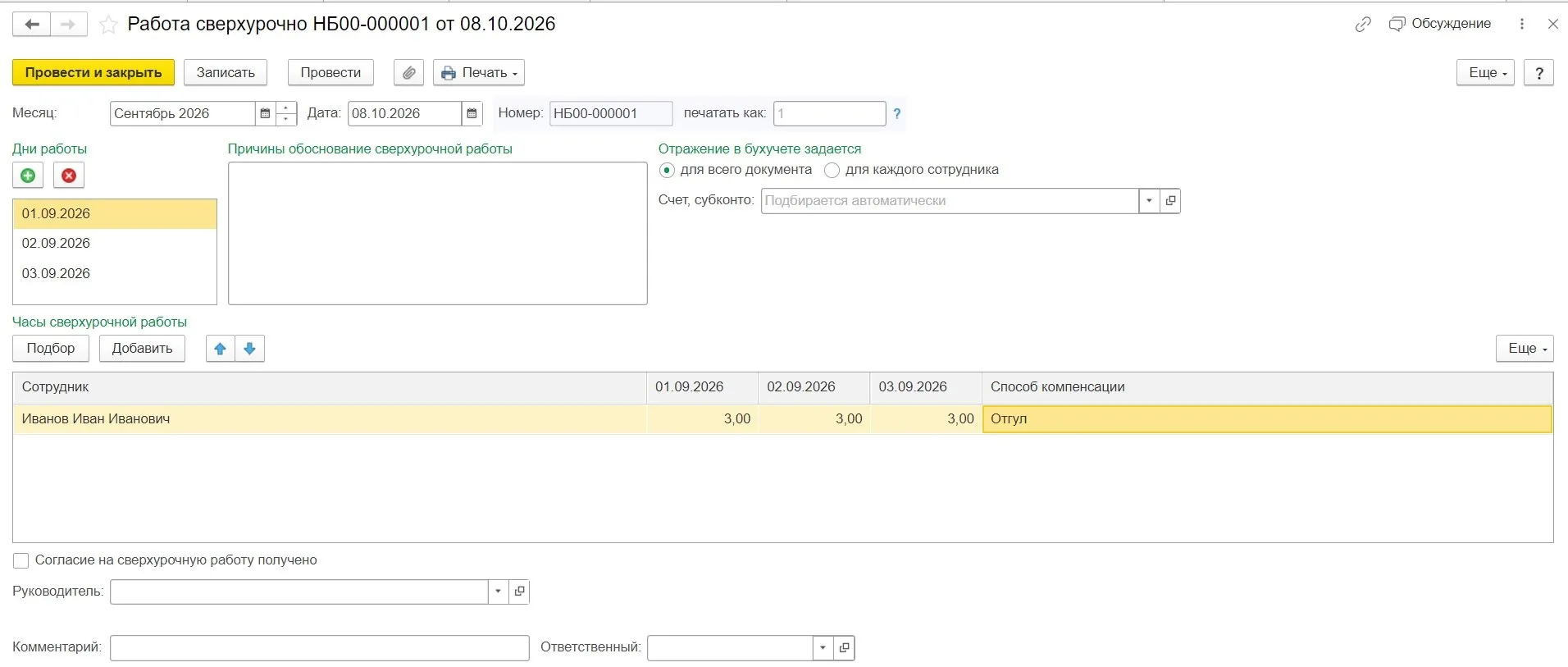This screenshot has width=1568, height=667.
Task: Select the 02.09.2026 row in Дни работы
Action: [x=115, y=243]
